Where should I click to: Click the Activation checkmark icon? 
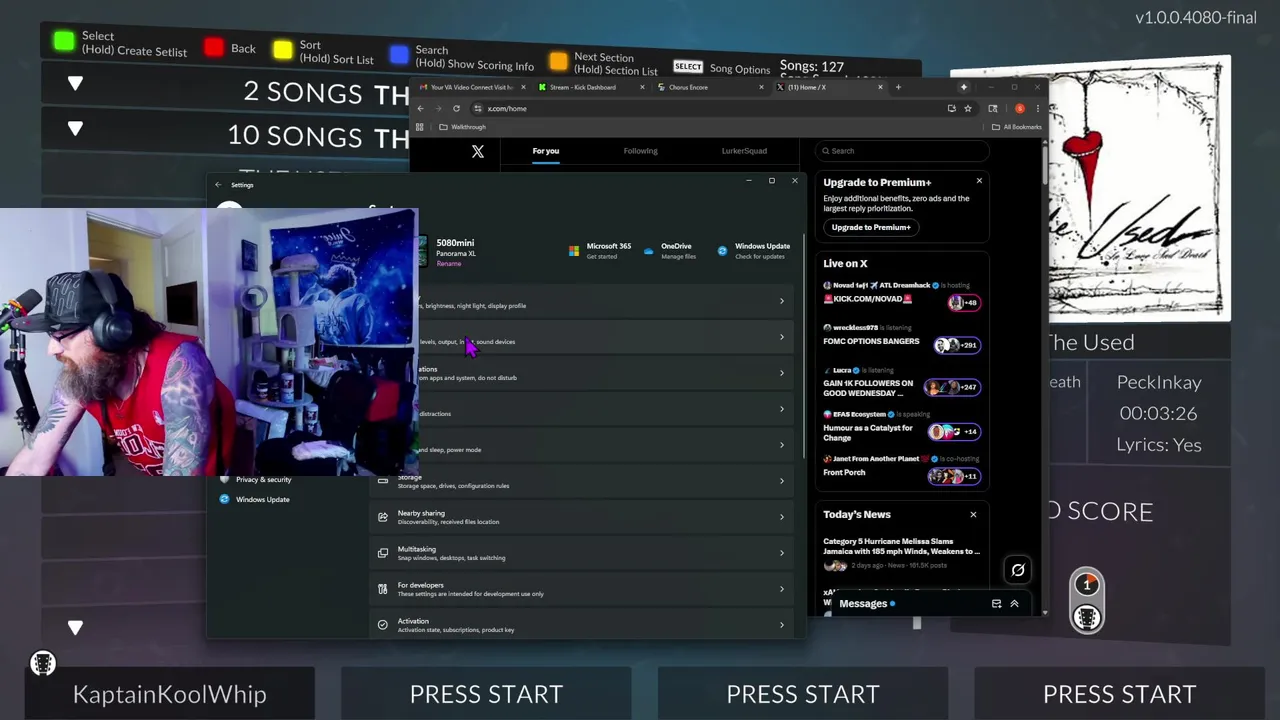click(x=382, y=625)
